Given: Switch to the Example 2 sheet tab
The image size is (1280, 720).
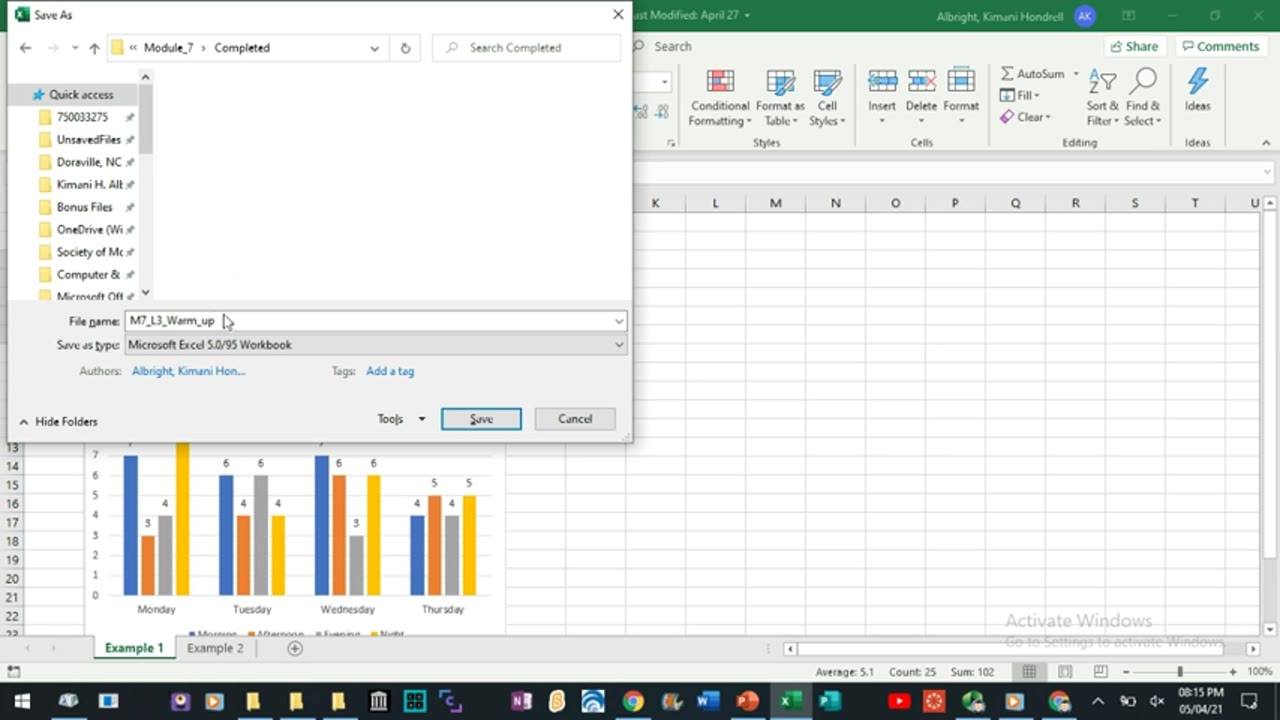Looking at the screenshot, I should click(x=215, y=648).
